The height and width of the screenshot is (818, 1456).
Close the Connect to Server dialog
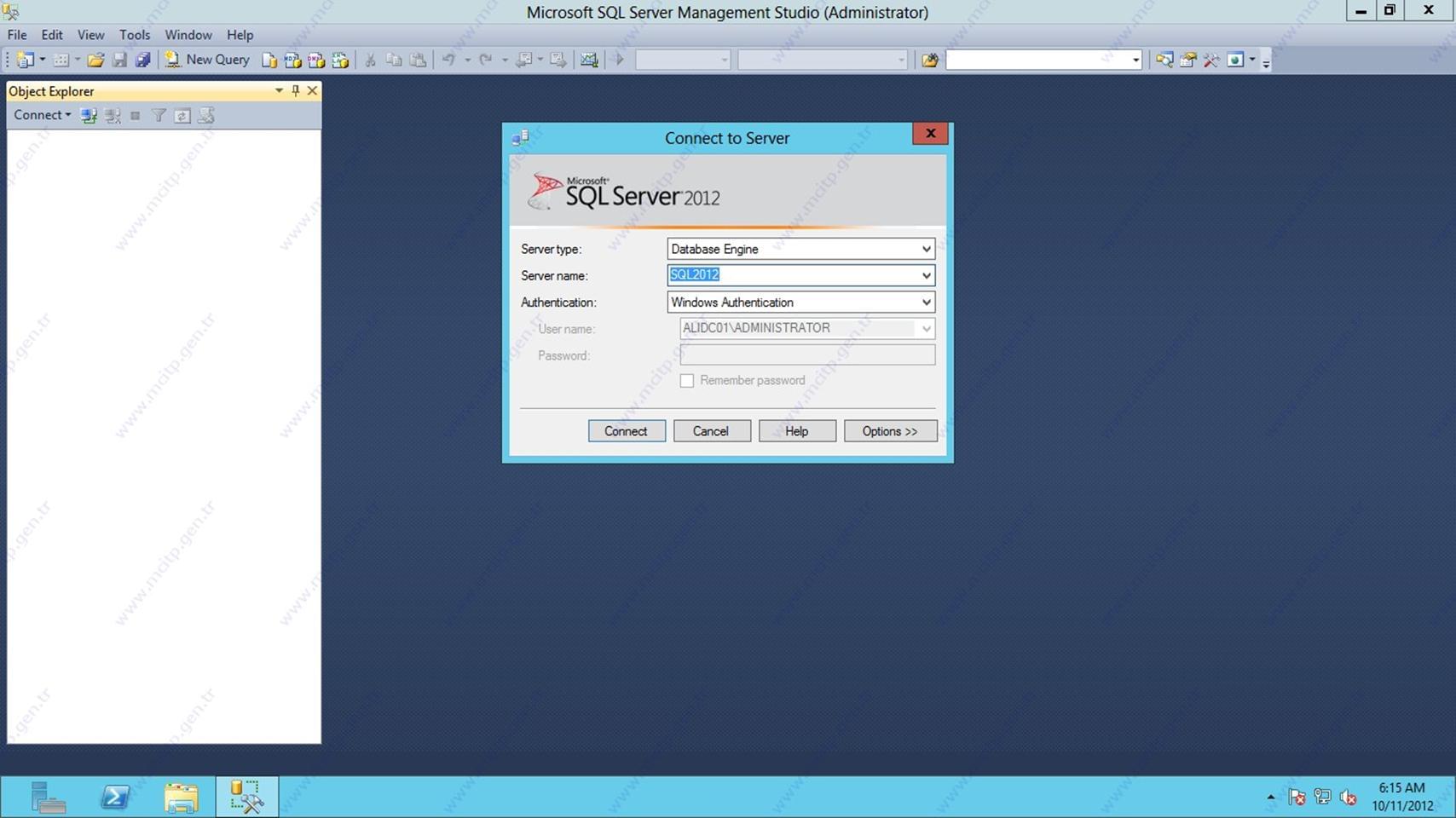(x=930, y=134)
